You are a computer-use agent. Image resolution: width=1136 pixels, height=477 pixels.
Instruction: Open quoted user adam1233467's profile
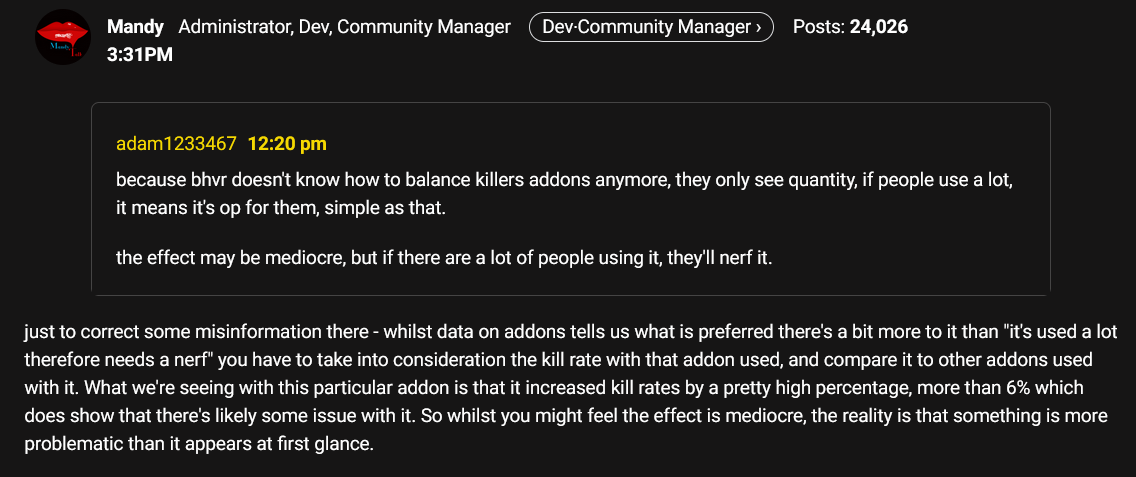(x=176, y=144)
